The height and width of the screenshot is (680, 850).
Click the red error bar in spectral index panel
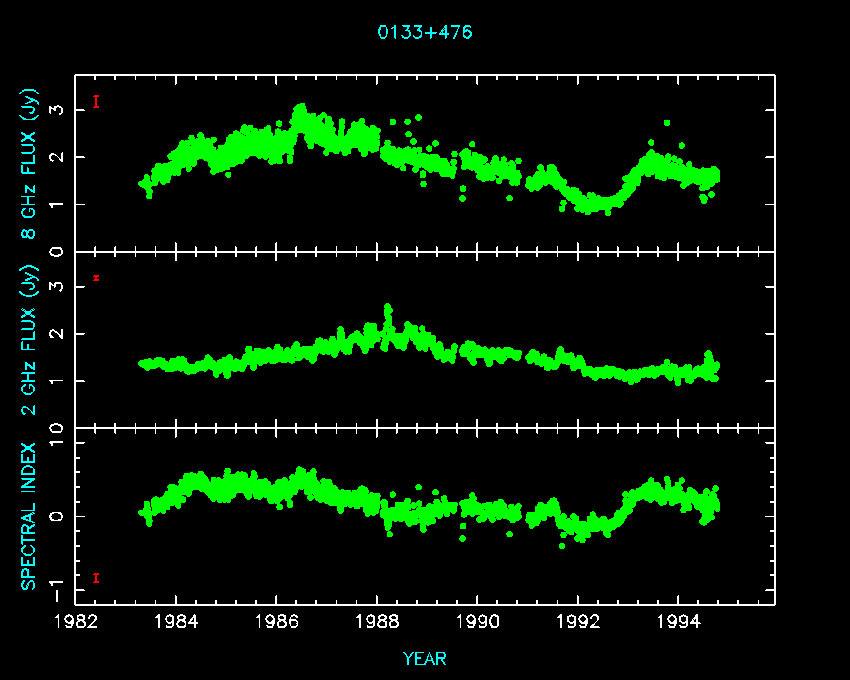96,578
